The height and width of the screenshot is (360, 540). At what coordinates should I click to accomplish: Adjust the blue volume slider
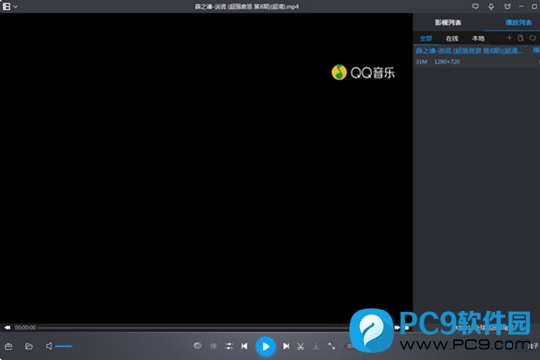pos(63,346)
